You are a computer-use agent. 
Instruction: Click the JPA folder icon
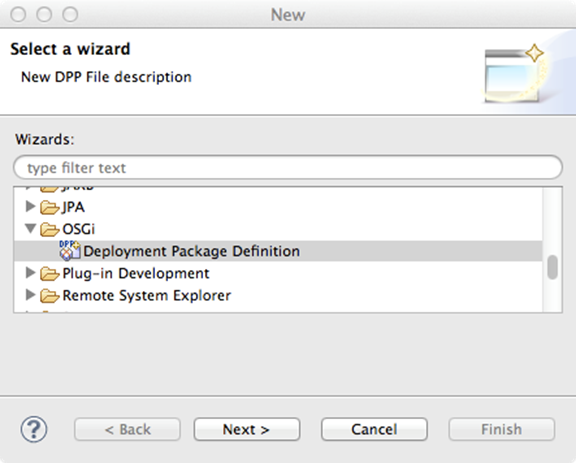[x=50, y=207]
